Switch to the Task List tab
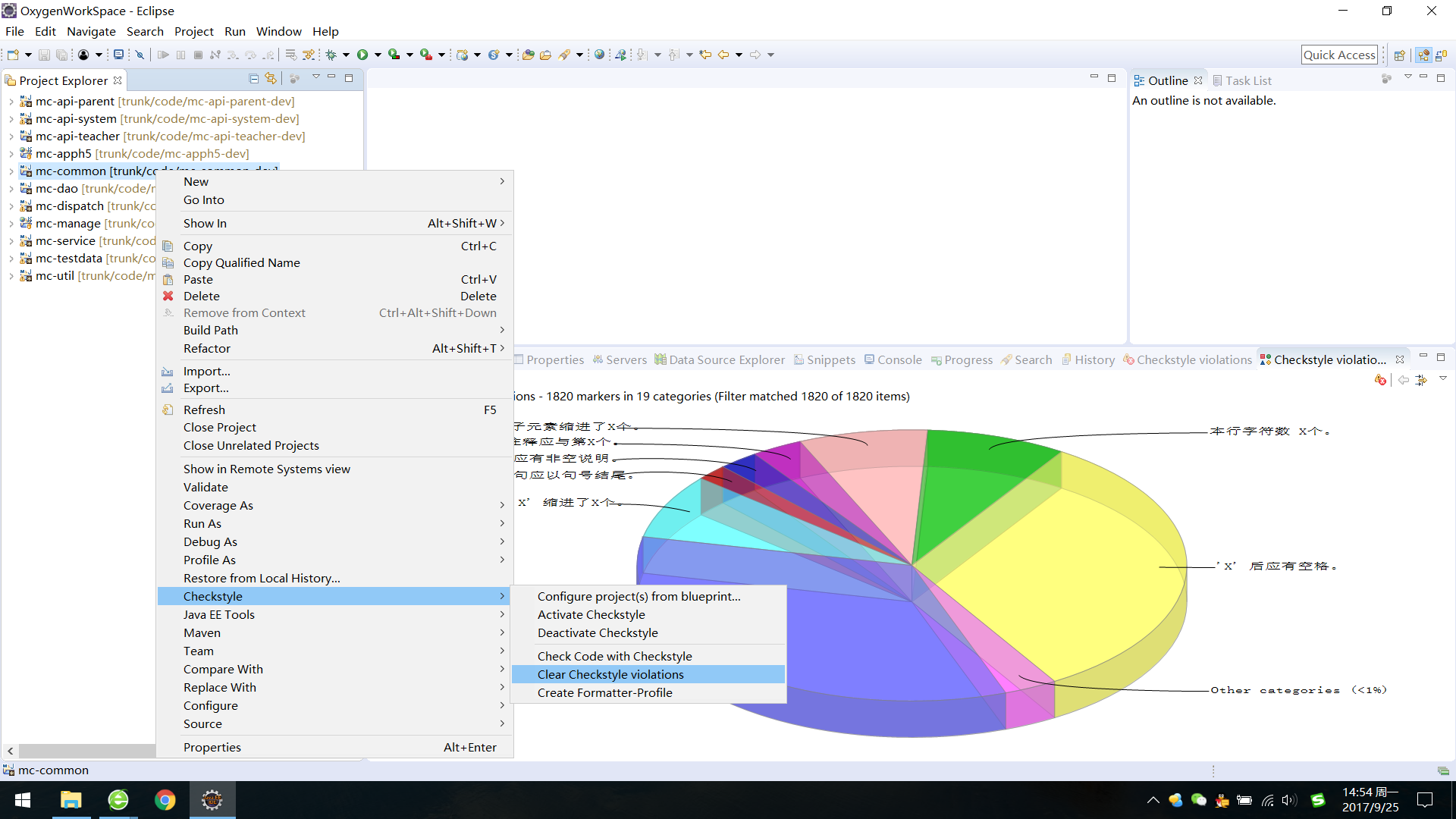Screen dimensions: 1456x819 point(1241,80)
